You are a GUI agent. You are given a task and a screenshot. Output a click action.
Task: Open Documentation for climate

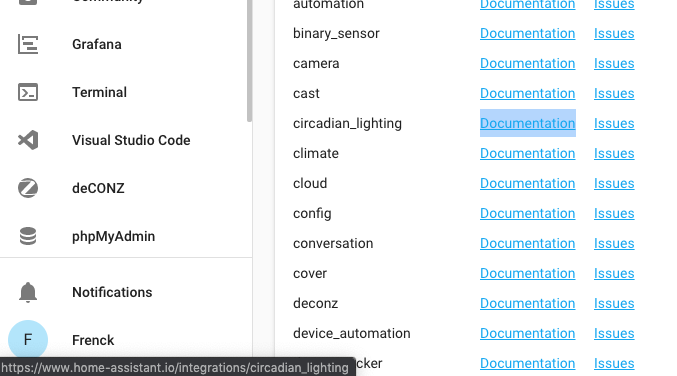click(528, 153)
